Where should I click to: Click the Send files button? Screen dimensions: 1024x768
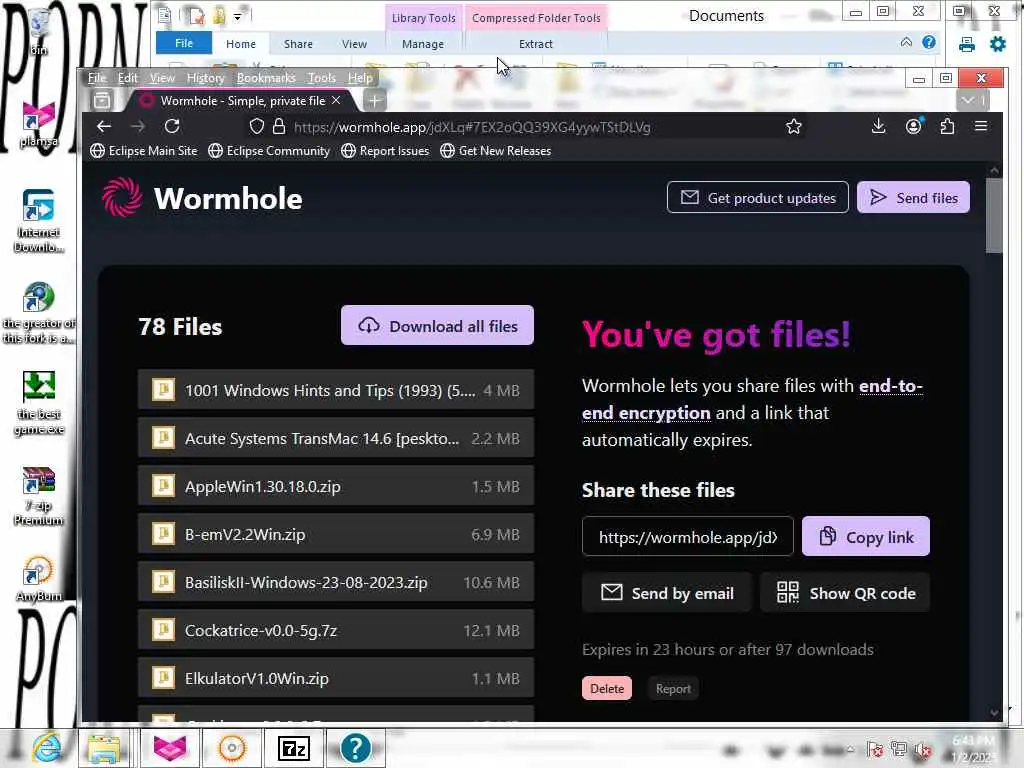(x=913, y=197)
